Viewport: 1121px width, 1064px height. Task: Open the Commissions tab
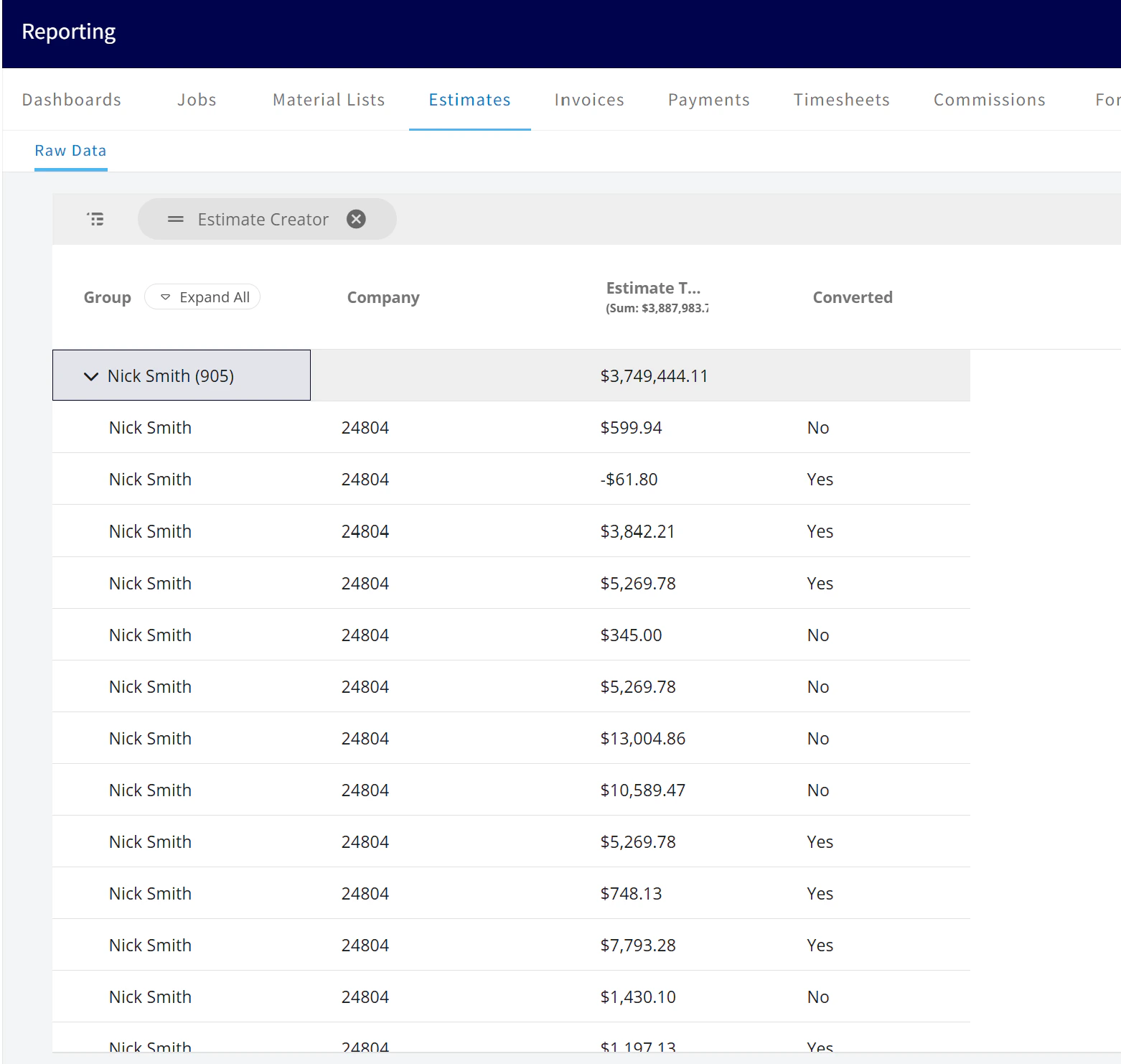coord(990,100)
